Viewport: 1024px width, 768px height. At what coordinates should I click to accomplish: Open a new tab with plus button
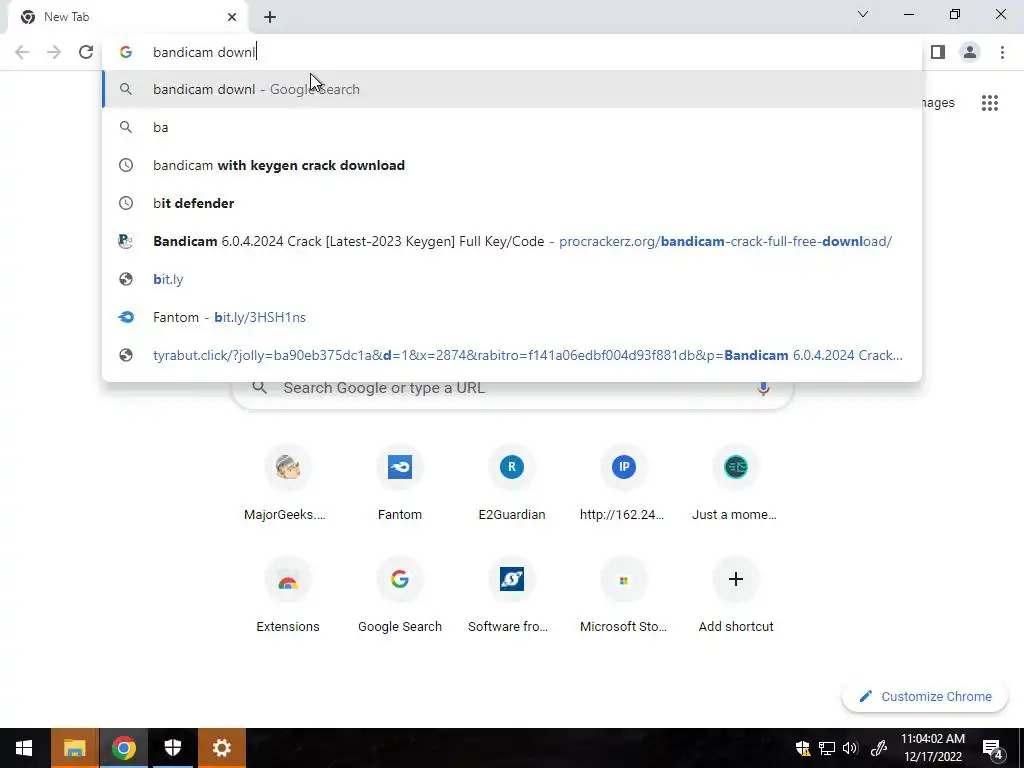click(270, 17)
